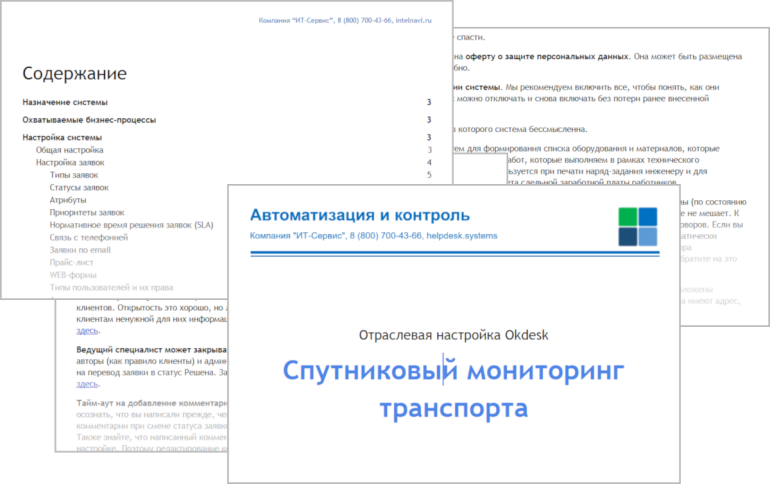Screen dimensions: 770x484
Task: Open the intelnavi.ru header link on contents page
Action: [x=413, y=21]
